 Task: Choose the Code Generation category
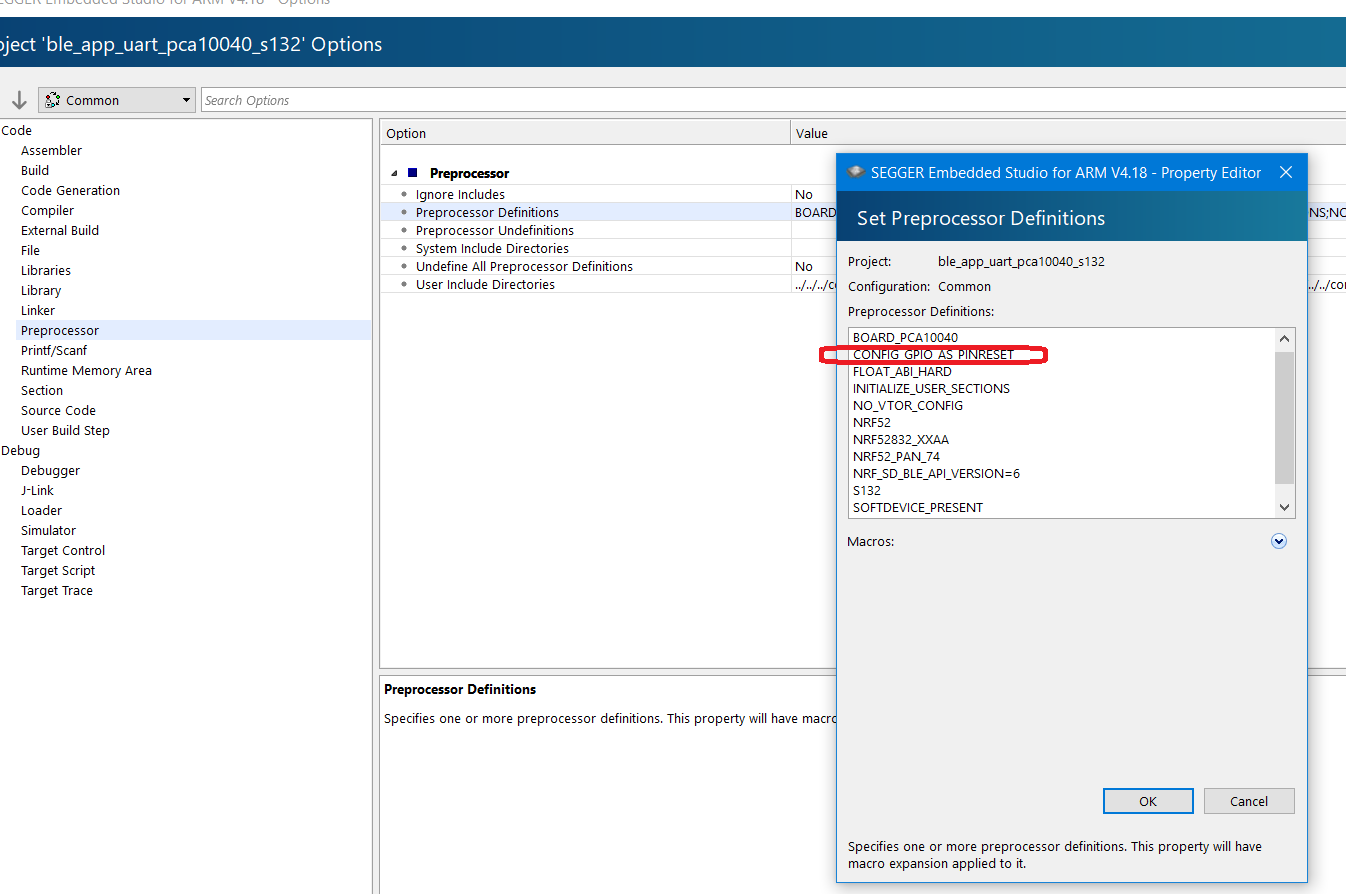point(70,190)
